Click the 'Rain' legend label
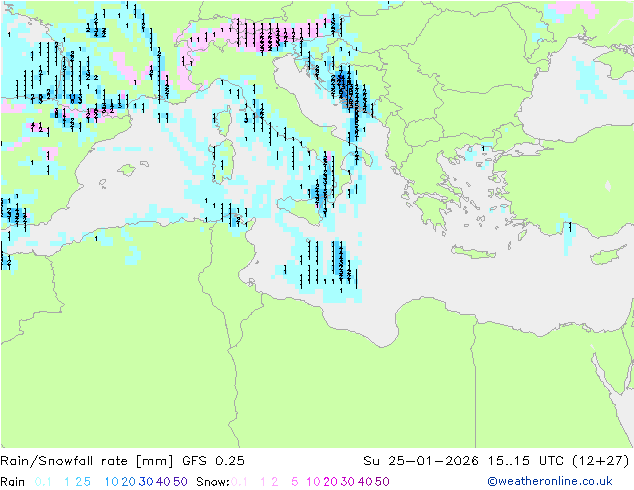634x490 pixels. click(x=13, y=482)
